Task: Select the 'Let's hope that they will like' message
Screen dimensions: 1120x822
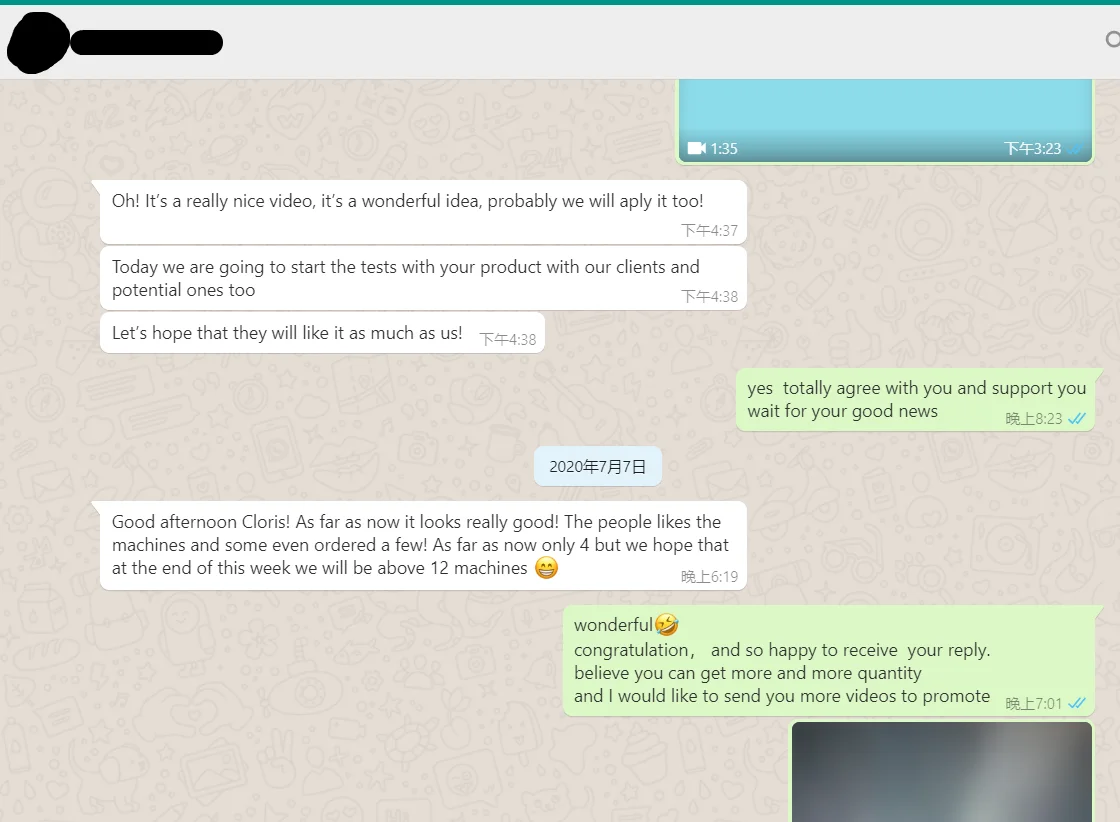Action: click(322, 333)
